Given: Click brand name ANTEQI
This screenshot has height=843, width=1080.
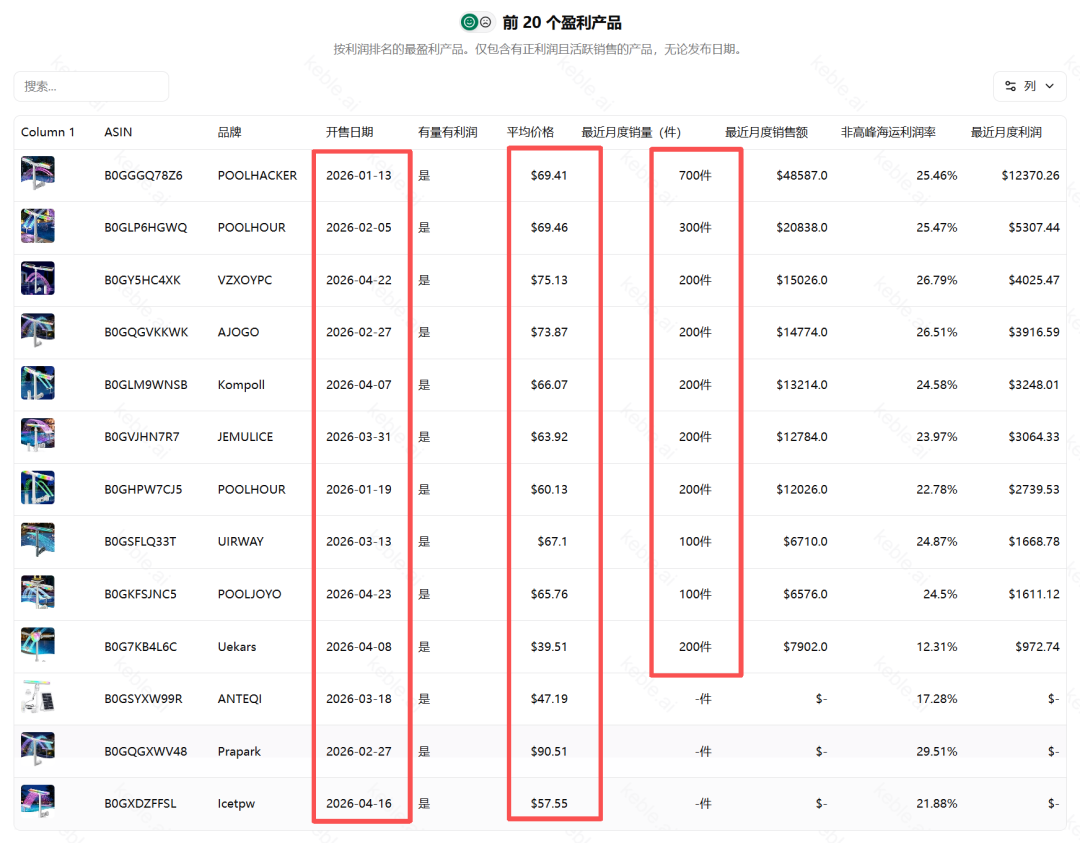Looking at the screenshot, I should [x=240, y=699].
